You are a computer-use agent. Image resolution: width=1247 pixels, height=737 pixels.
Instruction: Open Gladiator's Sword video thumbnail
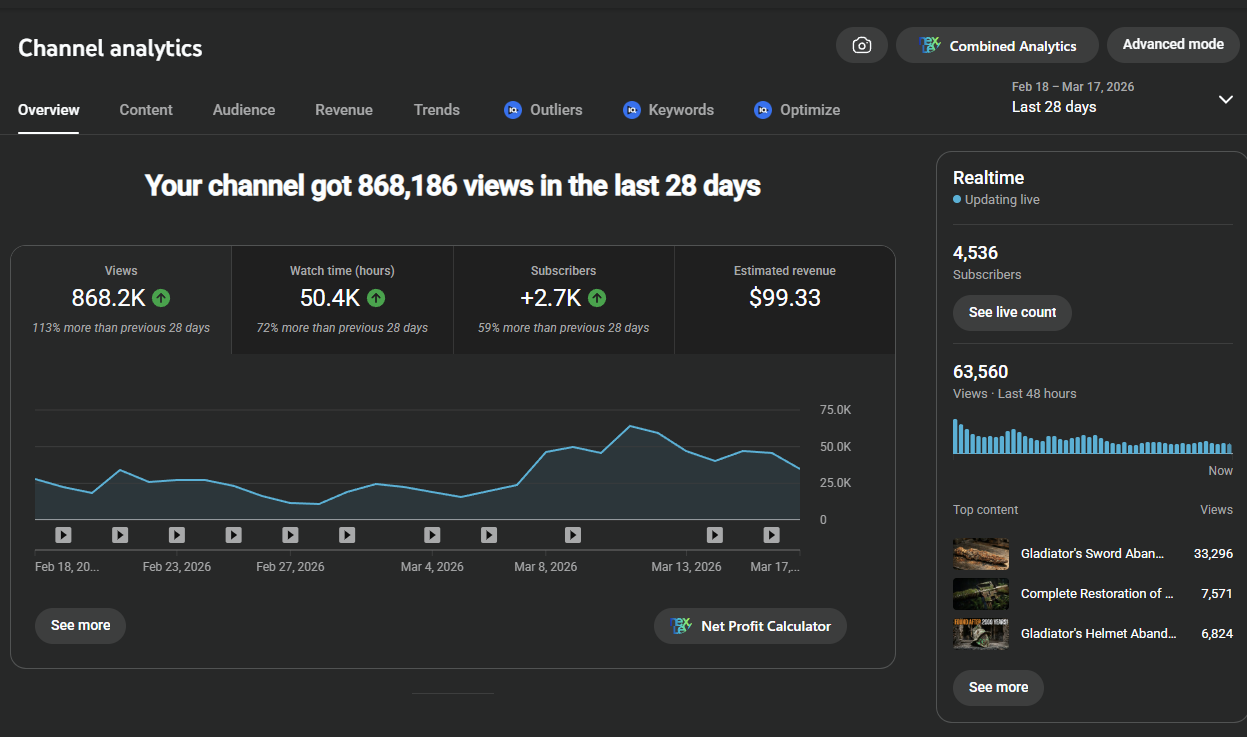coord(980,554)
